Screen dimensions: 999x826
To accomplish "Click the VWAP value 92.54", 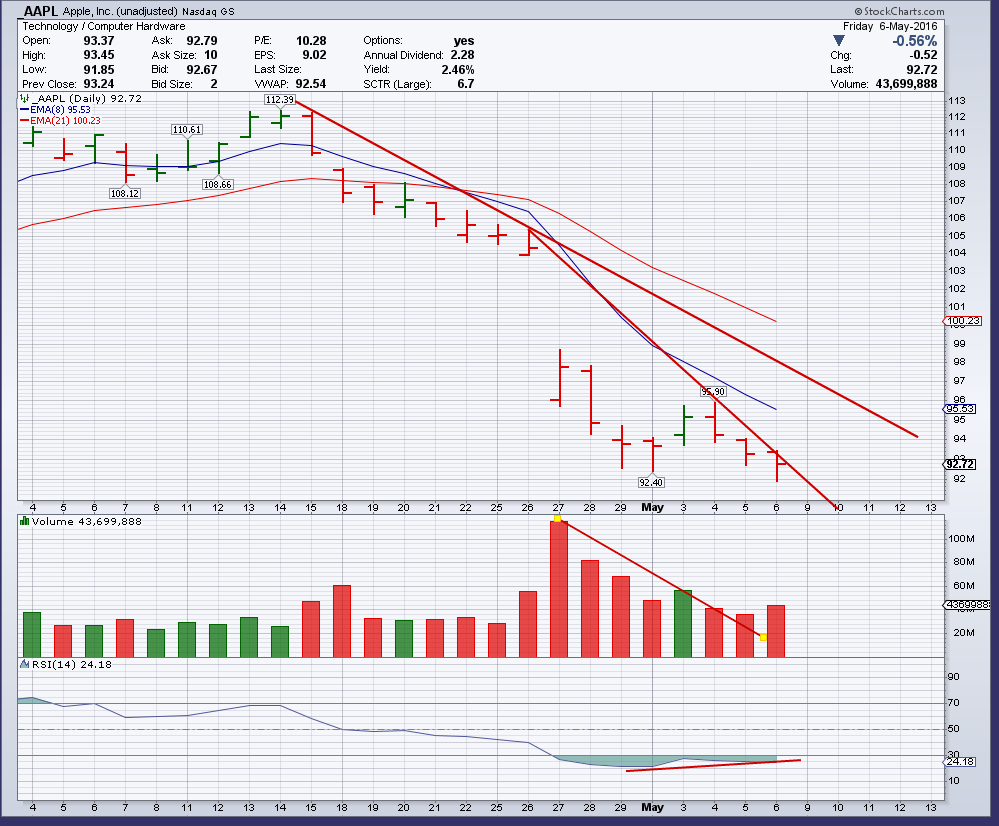I will (311, 83).
